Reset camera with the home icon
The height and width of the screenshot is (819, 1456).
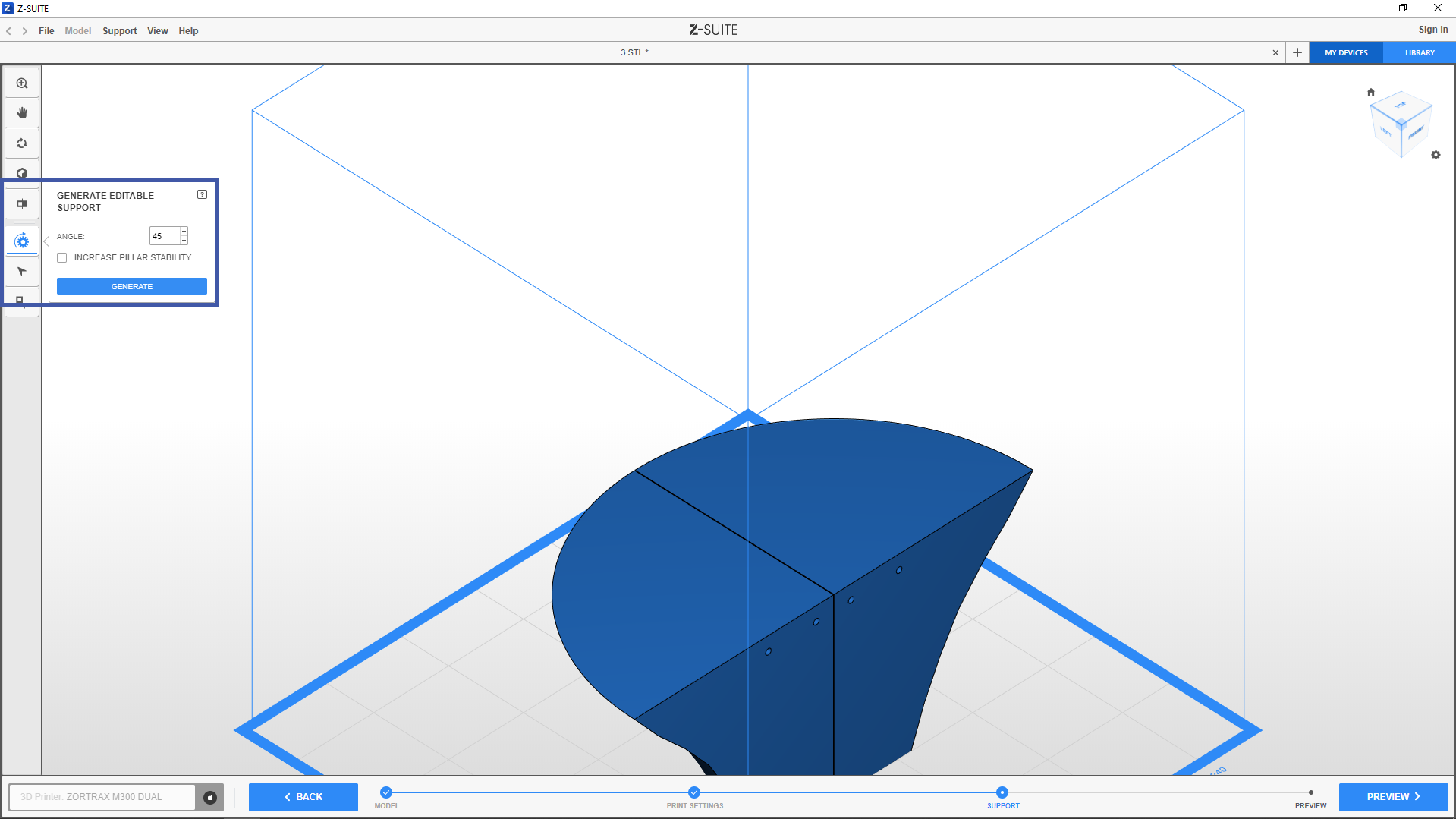tap(1370, 93)
